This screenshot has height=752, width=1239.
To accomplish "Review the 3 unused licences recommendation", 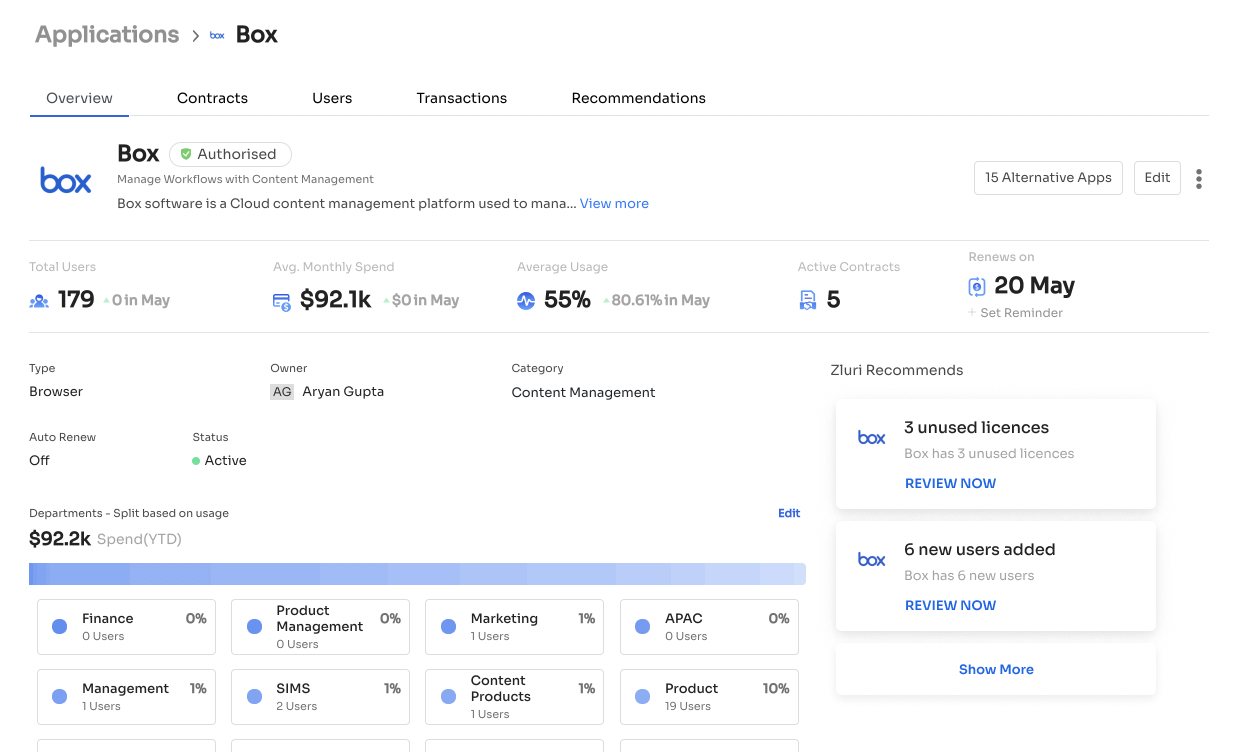I will (x=950, y=483).
